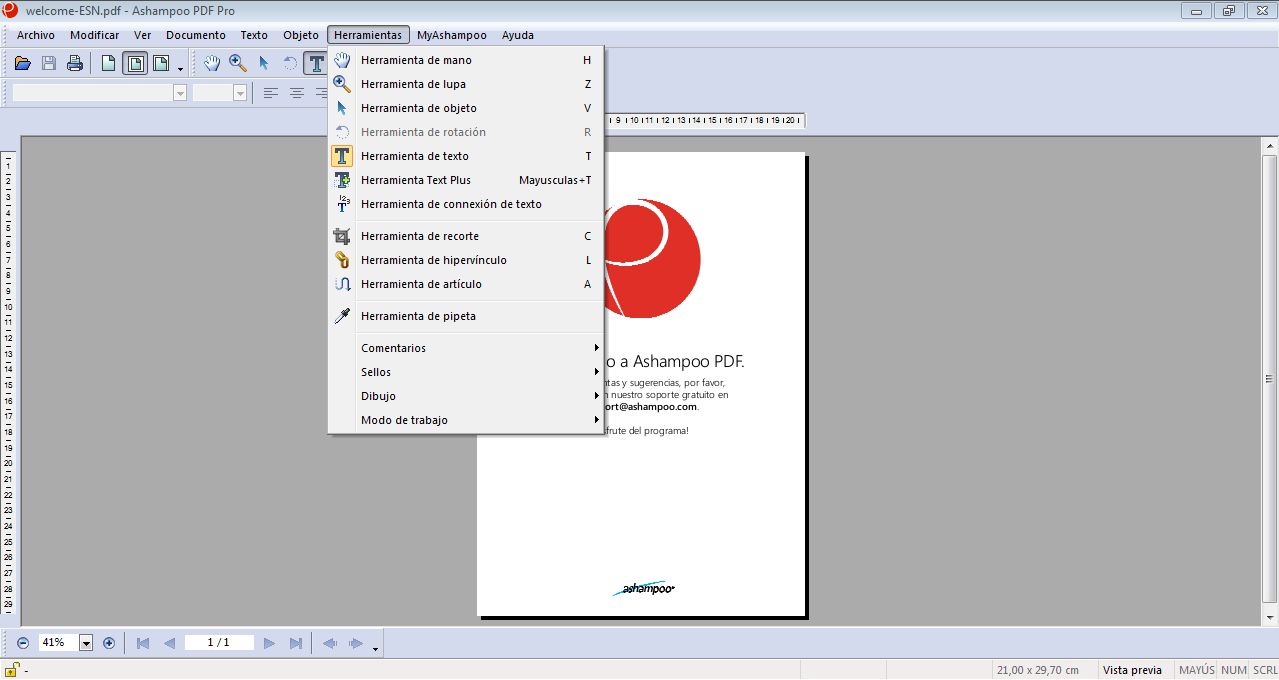Viewport: 1279px width, 680px height.
Task: Open the MyAshampoo menu
Action: pyautogui.click(x=452, y=35)
